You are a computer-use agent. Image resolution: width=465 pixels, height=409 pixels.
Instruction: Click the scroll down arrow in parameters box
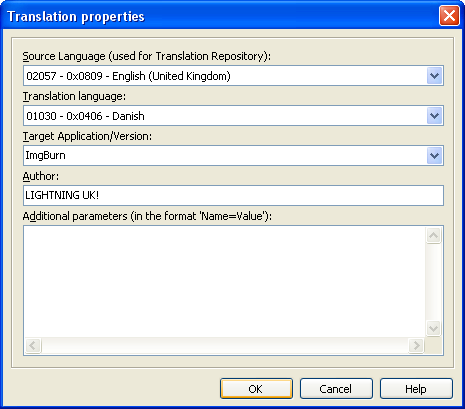coord(434,328)
